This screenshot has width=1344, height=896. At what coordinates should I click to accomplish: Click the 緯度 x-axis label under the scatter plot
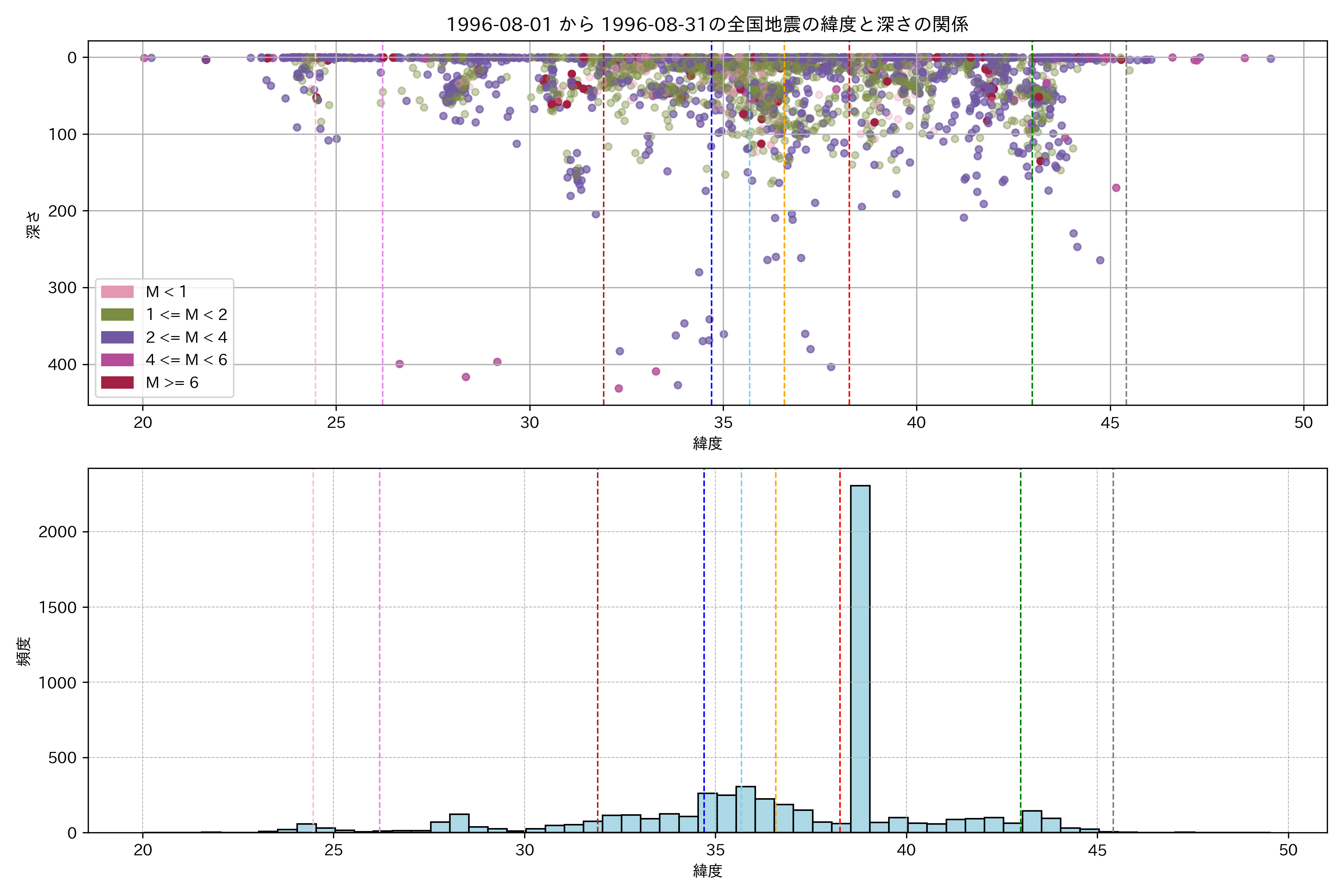(707, 444)
